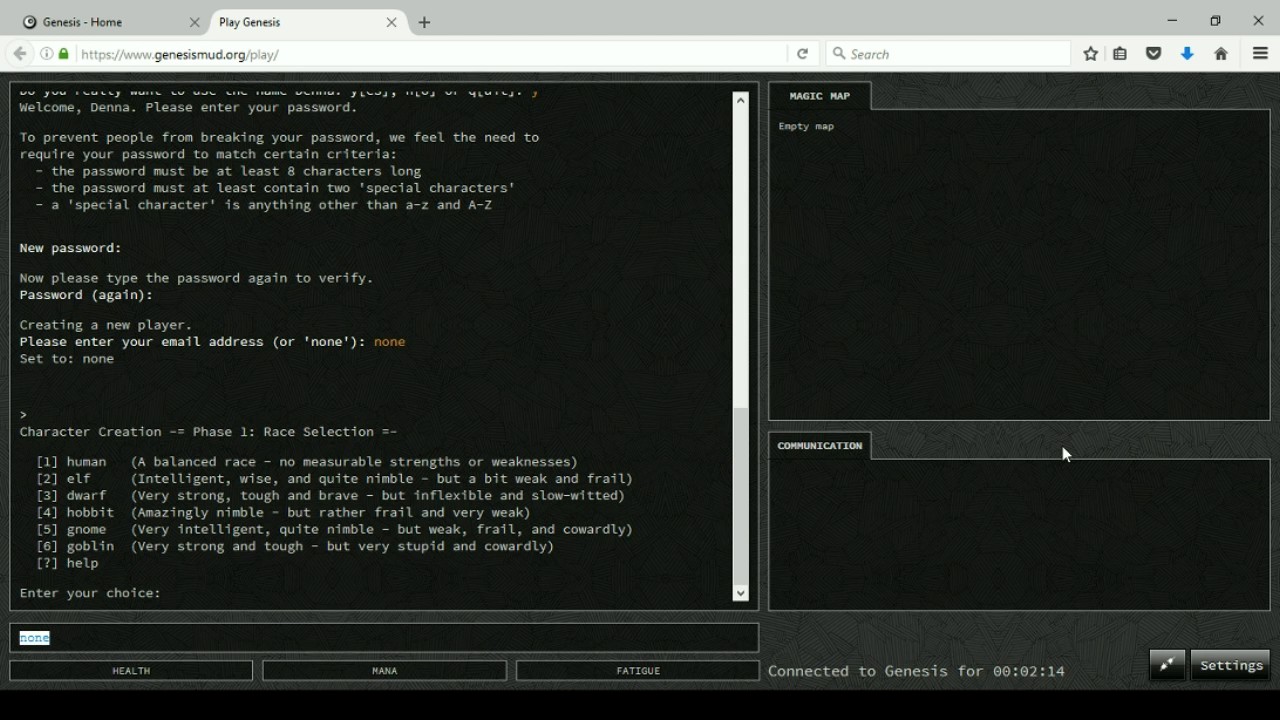1280x720 pixels.
Task: Click the MANA status bar
Action: 385,671
